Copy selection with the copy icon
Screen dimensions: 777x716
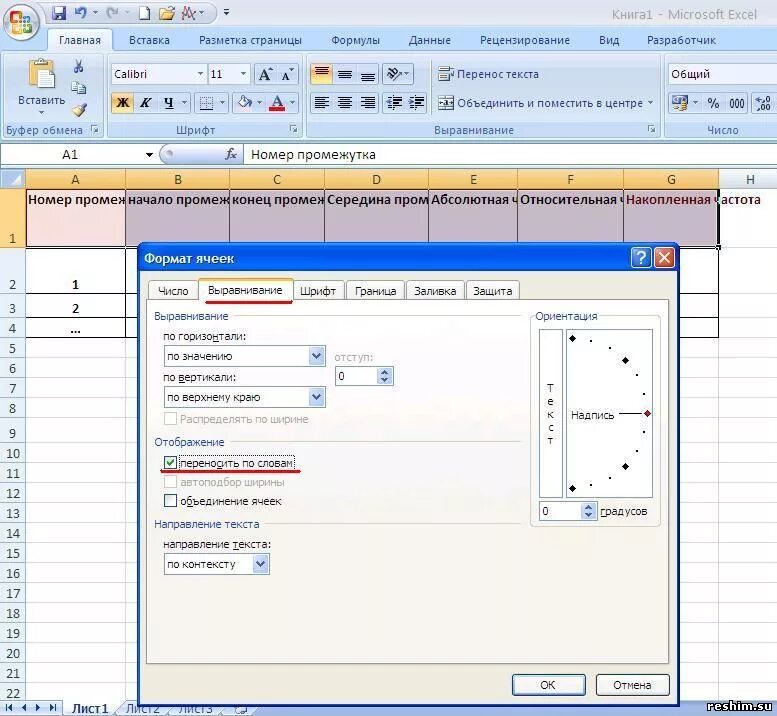[x=78, y=88]
